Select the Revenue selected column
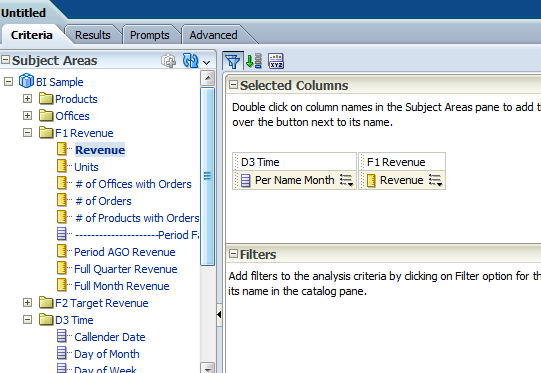Screen dimensions: 541x373 [x=402, y=180]
